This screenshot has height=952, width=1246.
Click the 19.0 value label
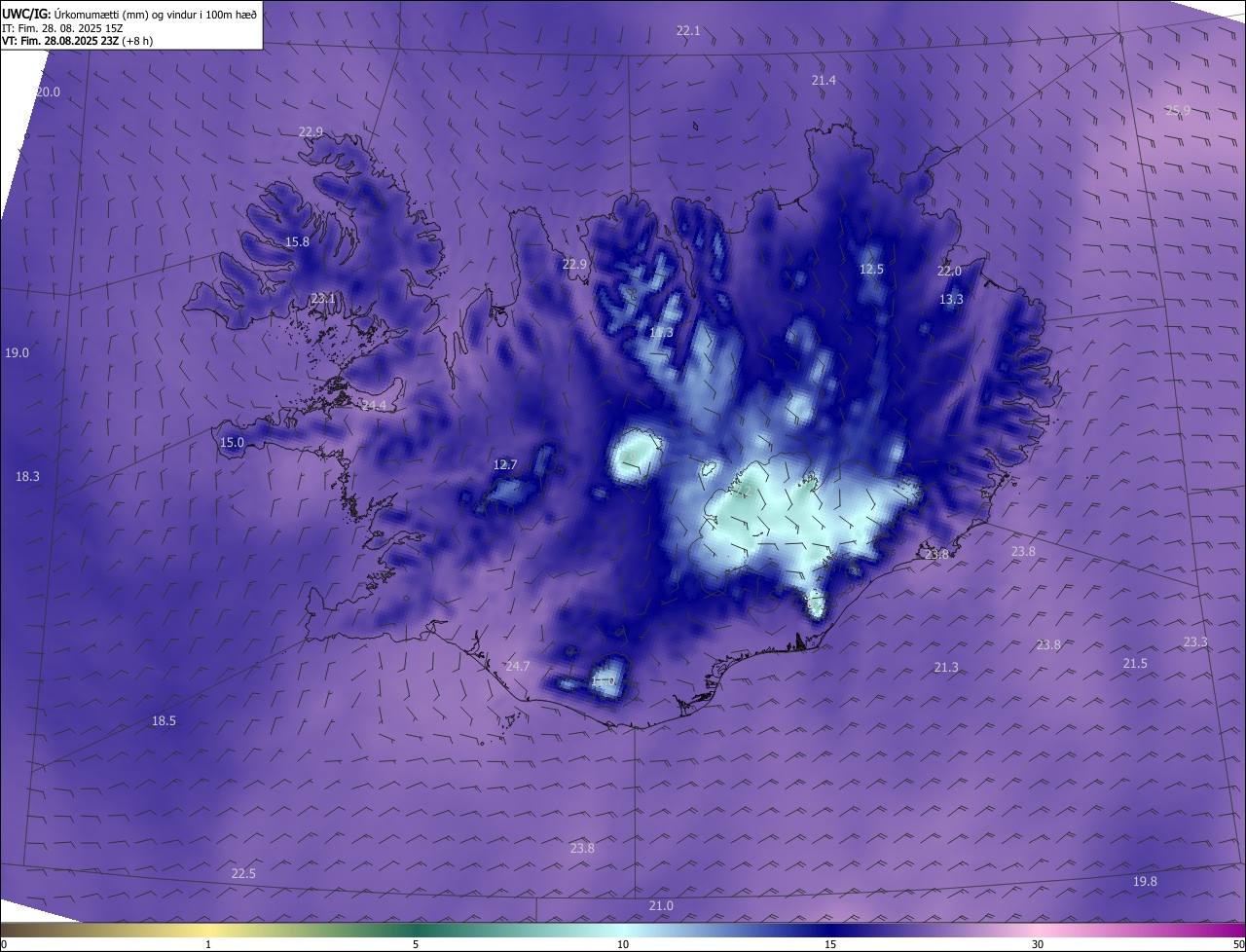pyautogui.click(x=17, y=352)
